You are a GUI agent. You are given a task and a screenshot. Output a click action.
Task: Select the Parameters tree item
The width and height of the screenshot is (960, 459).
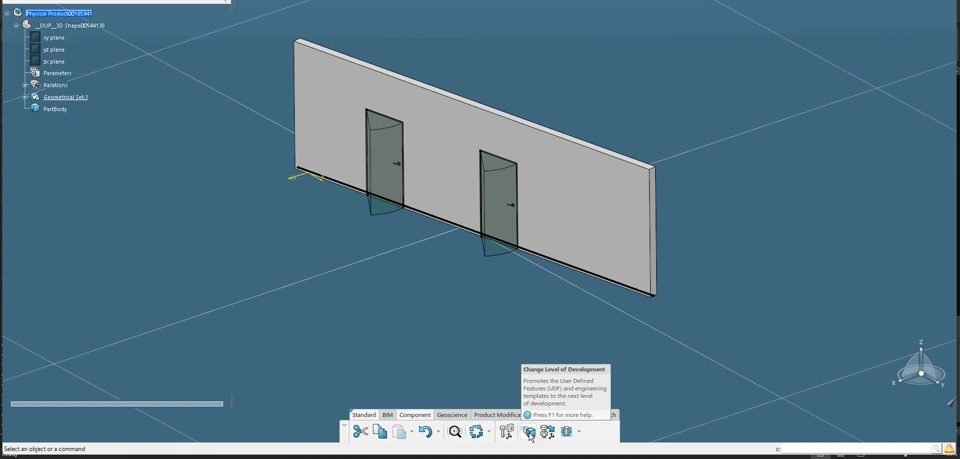[58, 73]
